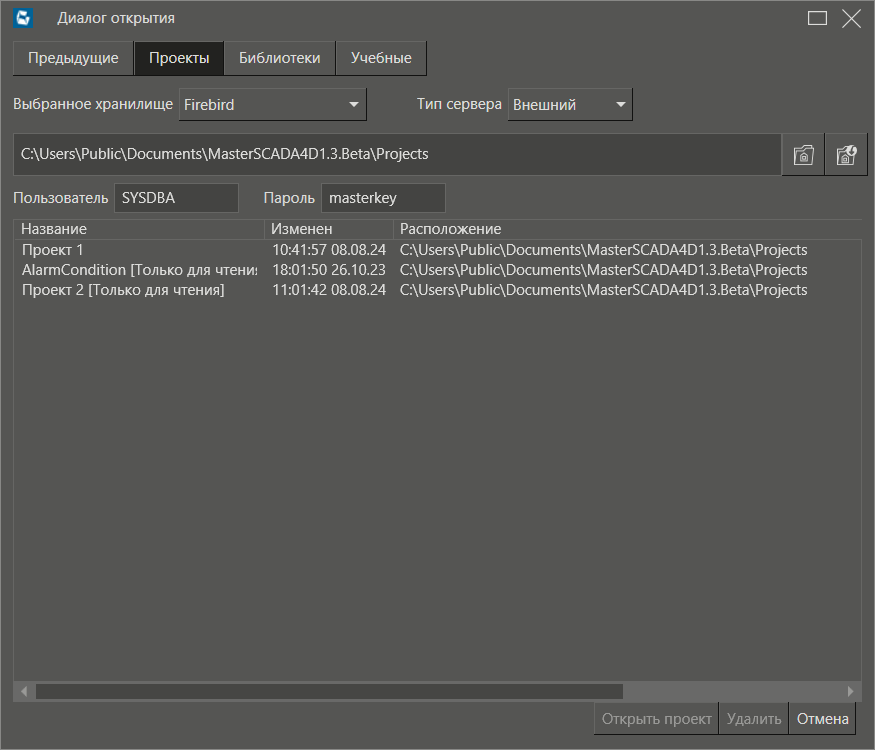The width and height of the screenshot is (875, 750).
Task: Select the Проекты tab
Action: [178, 58]
